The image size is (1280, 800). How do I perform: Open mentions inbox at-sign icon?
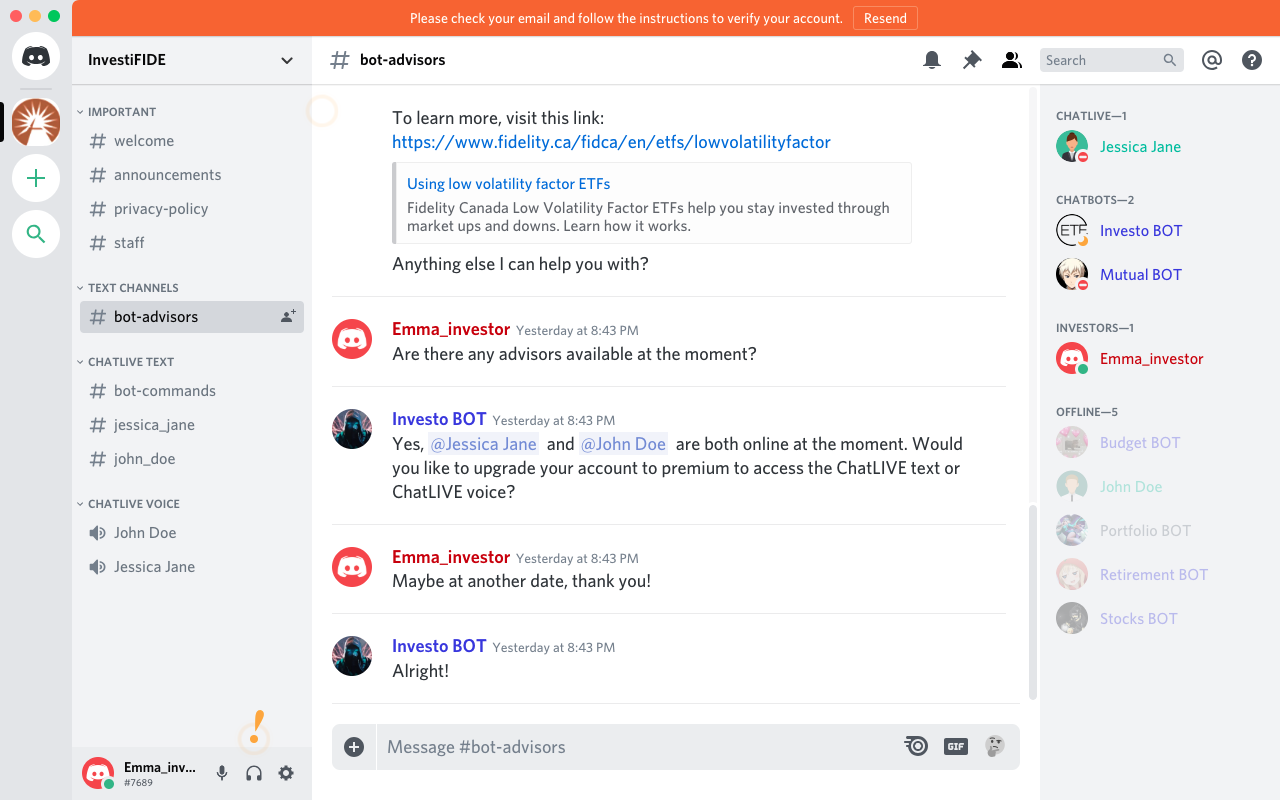coord(1212,60)
